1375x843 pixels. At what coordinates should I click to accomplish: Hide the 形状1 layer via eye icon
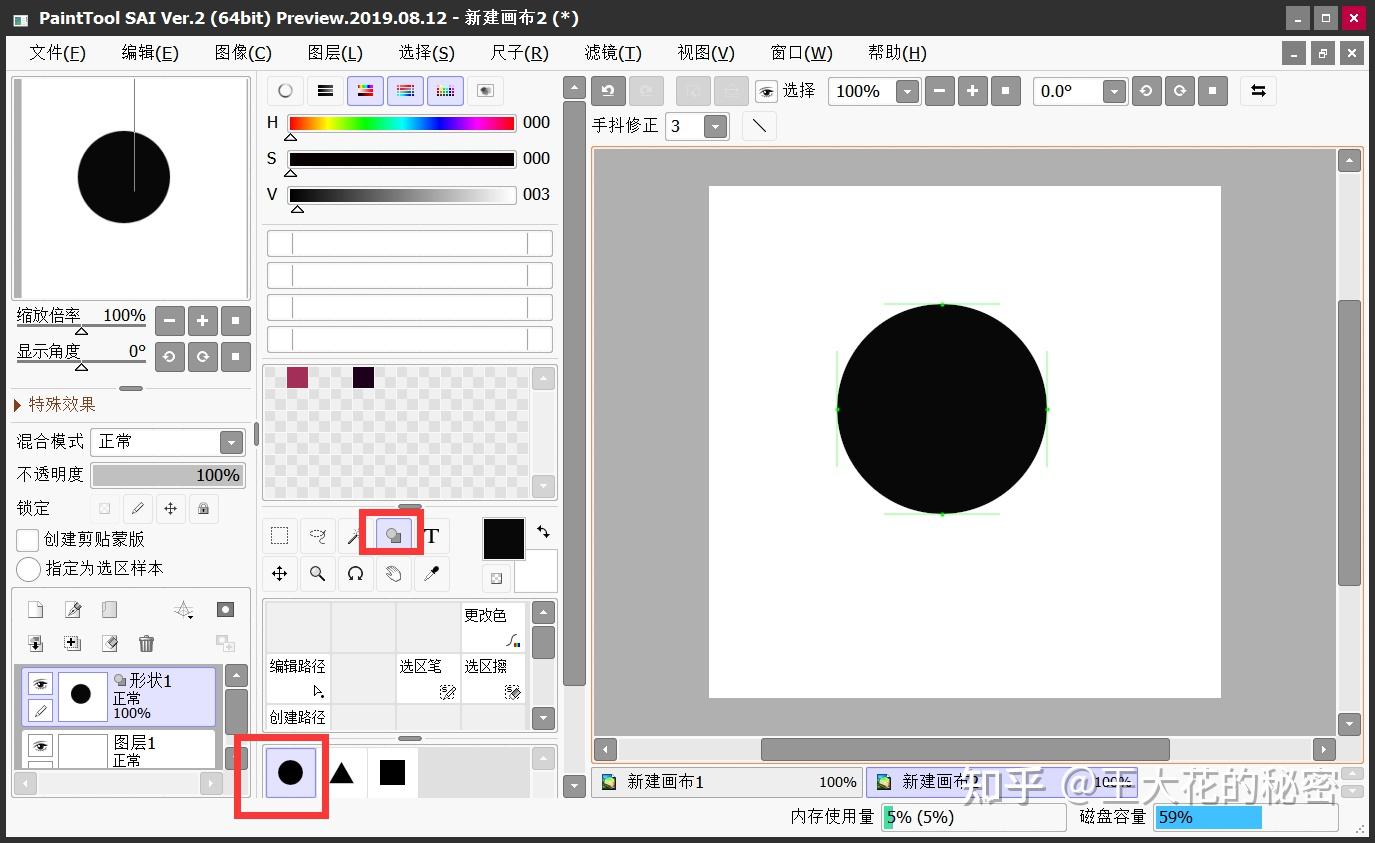tap(40, 684)
